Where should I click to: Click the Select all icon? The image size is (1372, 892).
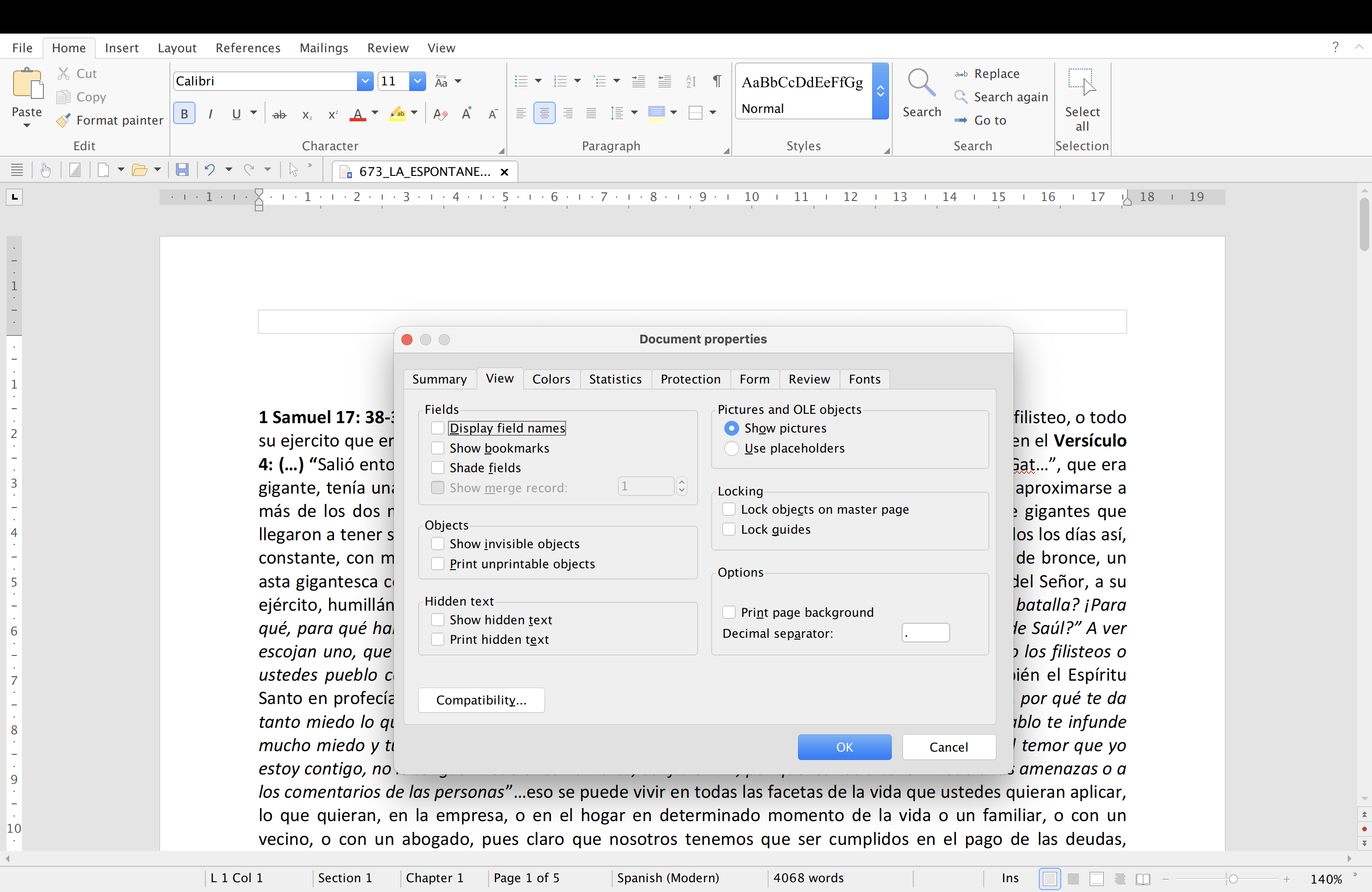pyautogui.click(x=1081, y=83)
